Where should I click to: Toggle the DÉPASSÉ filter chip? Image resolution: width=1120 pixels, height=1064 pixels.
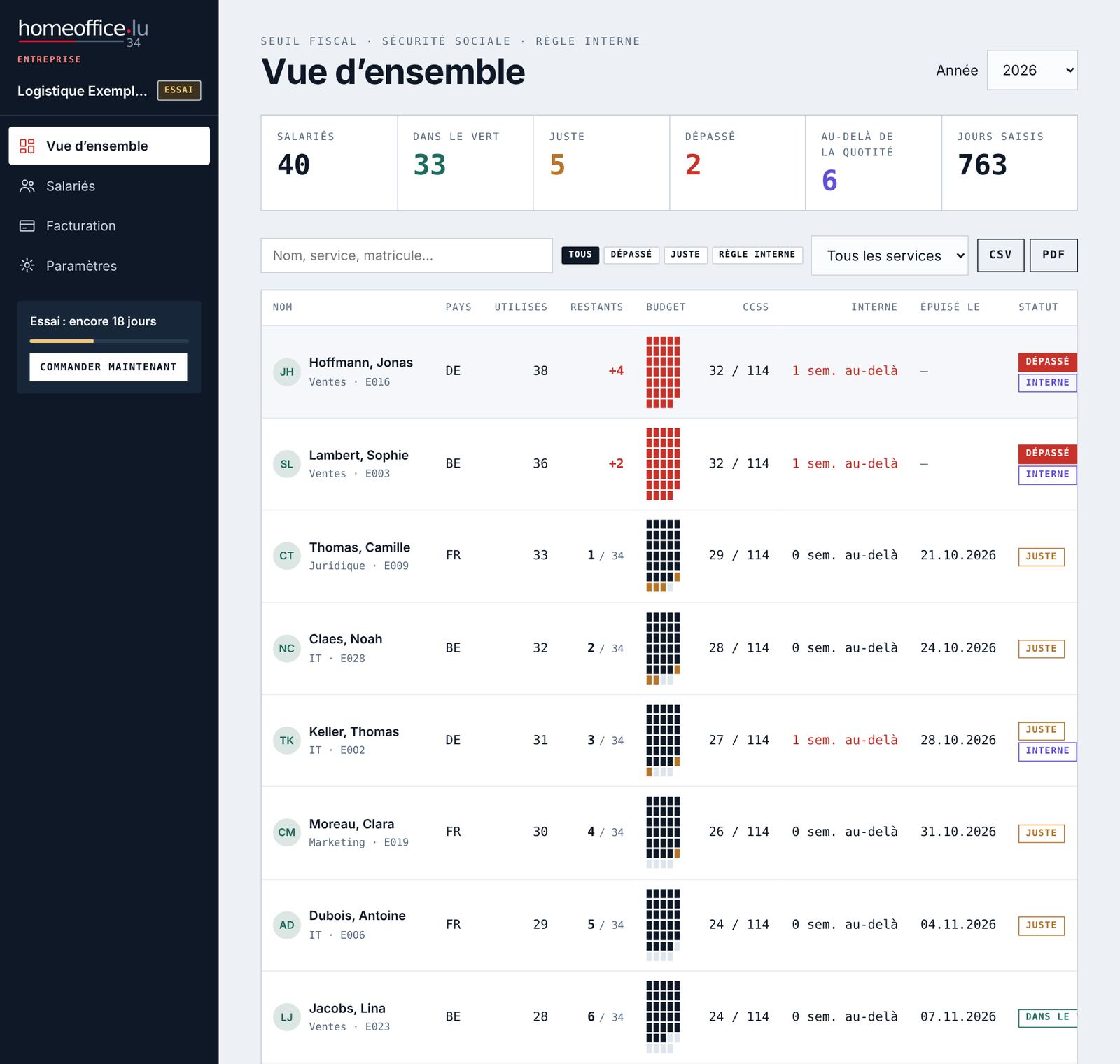pyautogui.click(x=631, y=255)
